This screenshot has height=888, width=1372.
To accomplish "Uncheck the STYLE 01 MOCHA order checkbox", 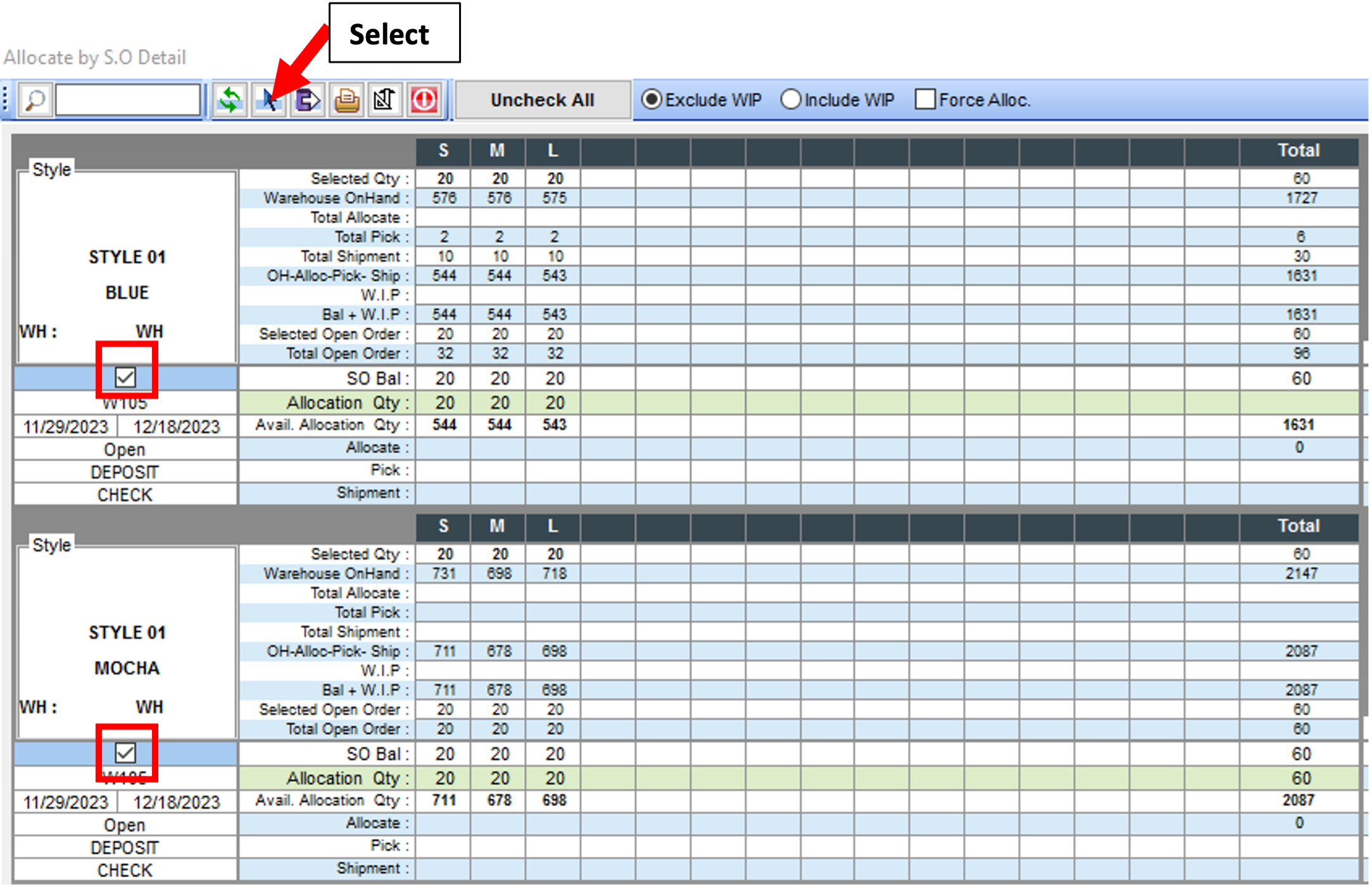I will pyautogui.click(x=125, y=753).
